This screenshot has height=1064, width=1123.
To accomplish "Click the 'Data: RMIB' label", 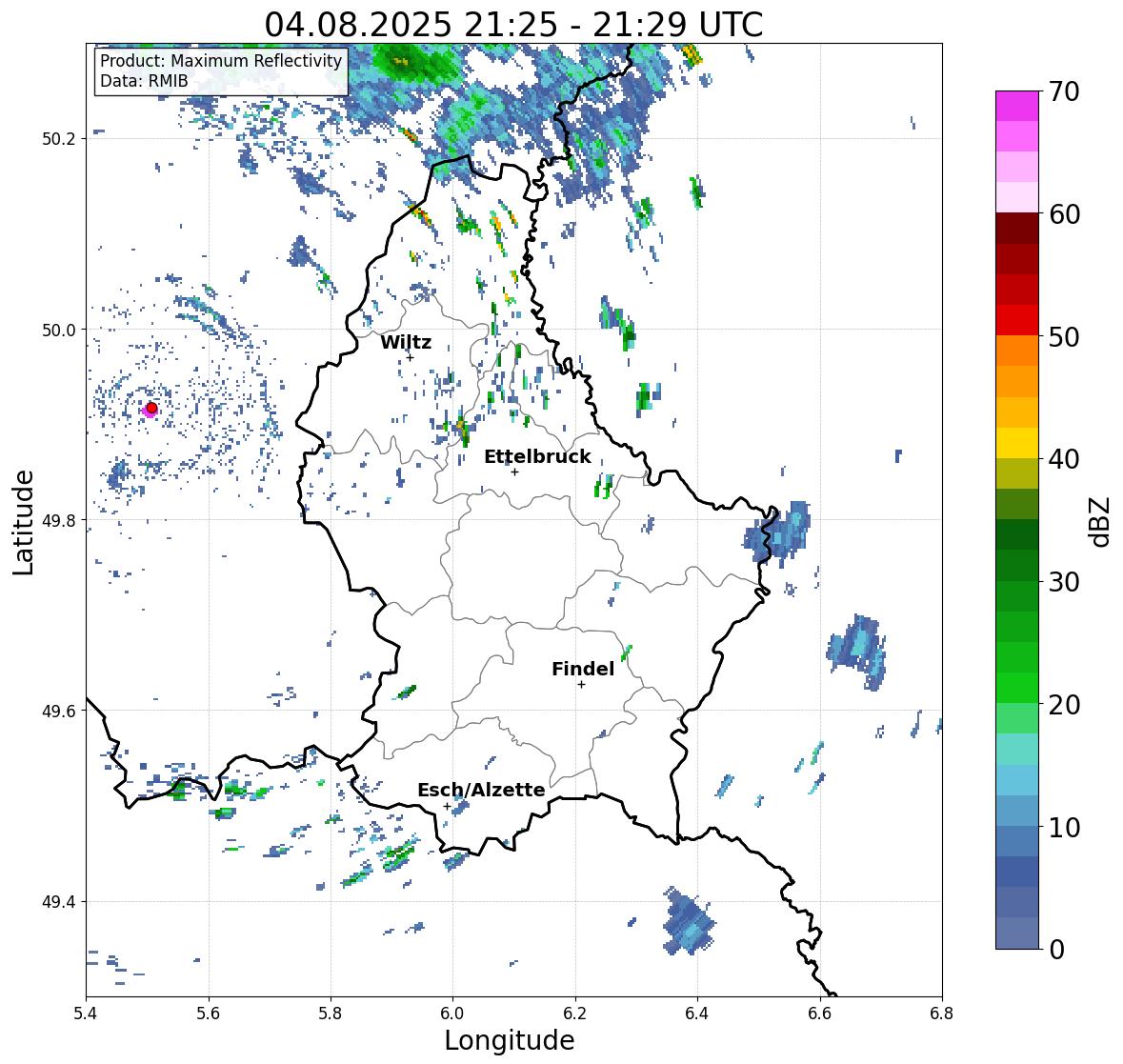I will click(144, 81).
